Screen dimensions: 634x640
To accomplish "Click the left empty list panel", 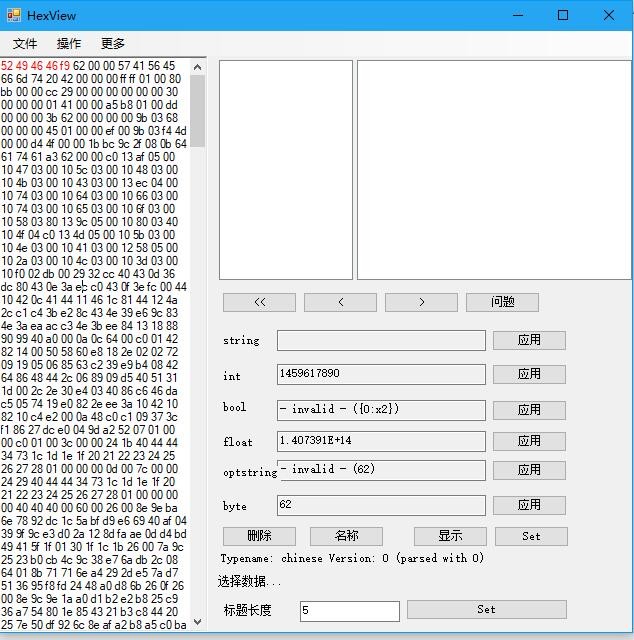I will click(x=286, y=170).
